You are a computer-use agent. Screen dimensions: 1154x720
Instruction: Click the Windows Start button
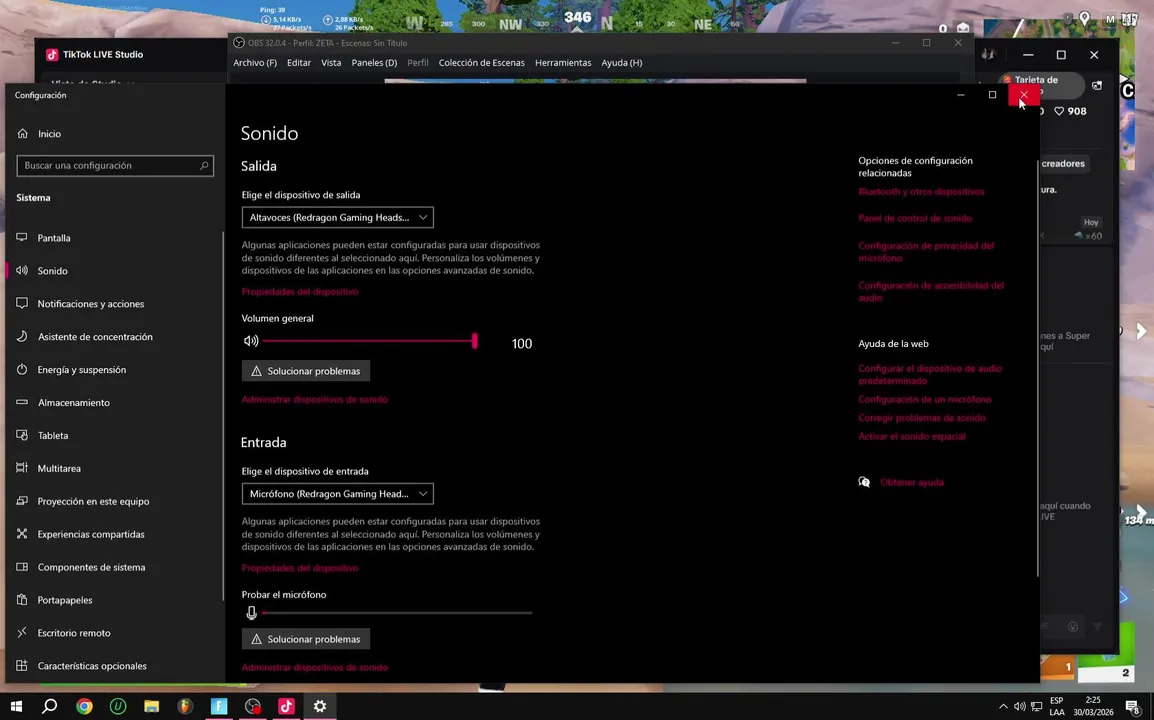click(x=15, y=706)
